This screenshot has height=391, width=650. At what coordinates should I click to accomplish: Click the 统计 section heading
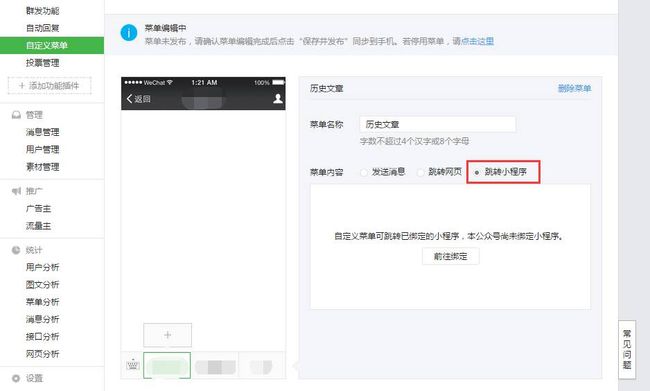[x=34, y=250]
